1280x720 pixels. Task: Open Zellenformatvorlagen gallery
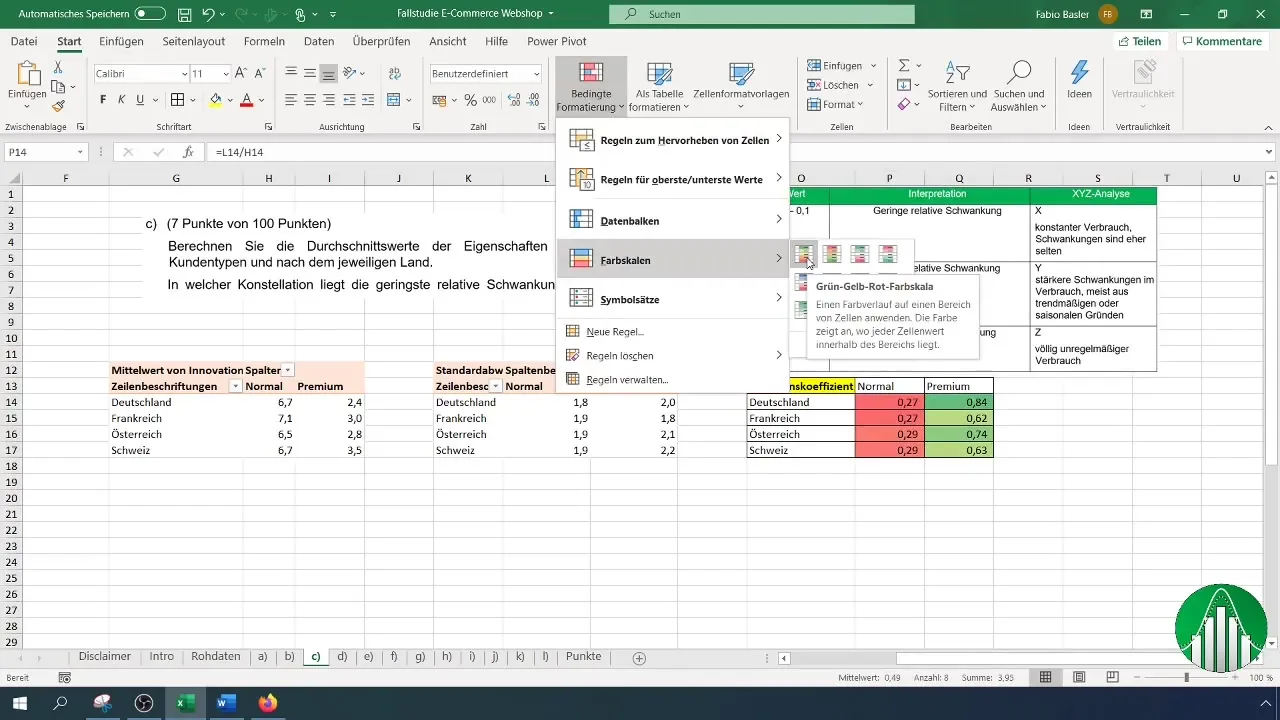(x=741, y=86)
